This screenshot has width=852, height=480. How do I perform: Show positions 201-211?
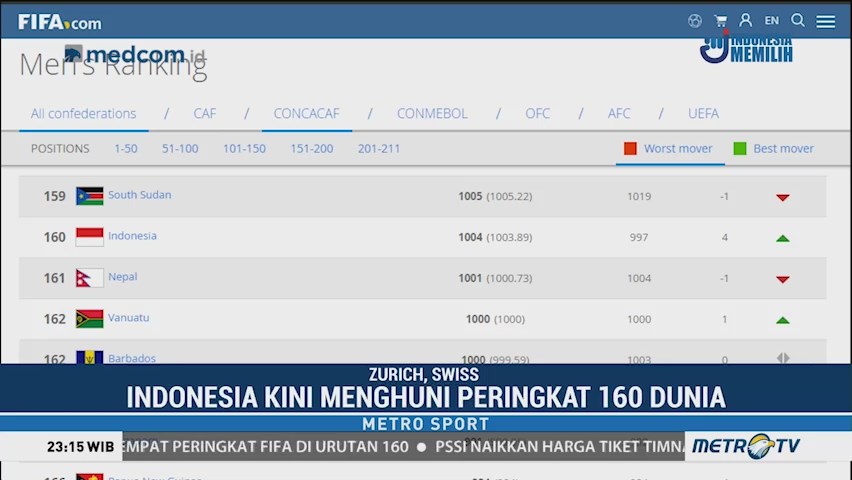click(x=379, y=148)
